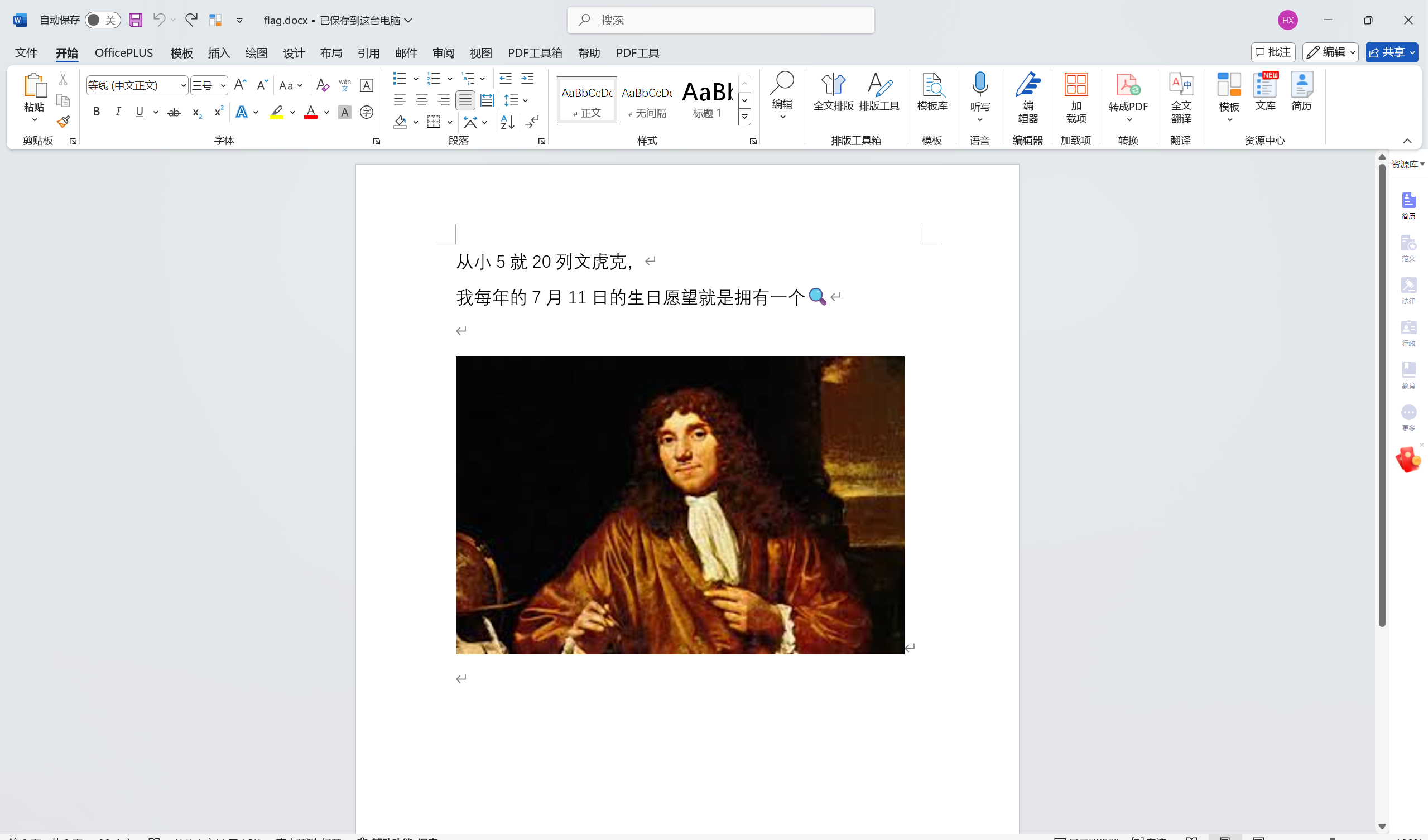Image resolution: width=1428 pixels, height=840 pixels.
Task: Apply character border icon
Action: pos(367,85)
